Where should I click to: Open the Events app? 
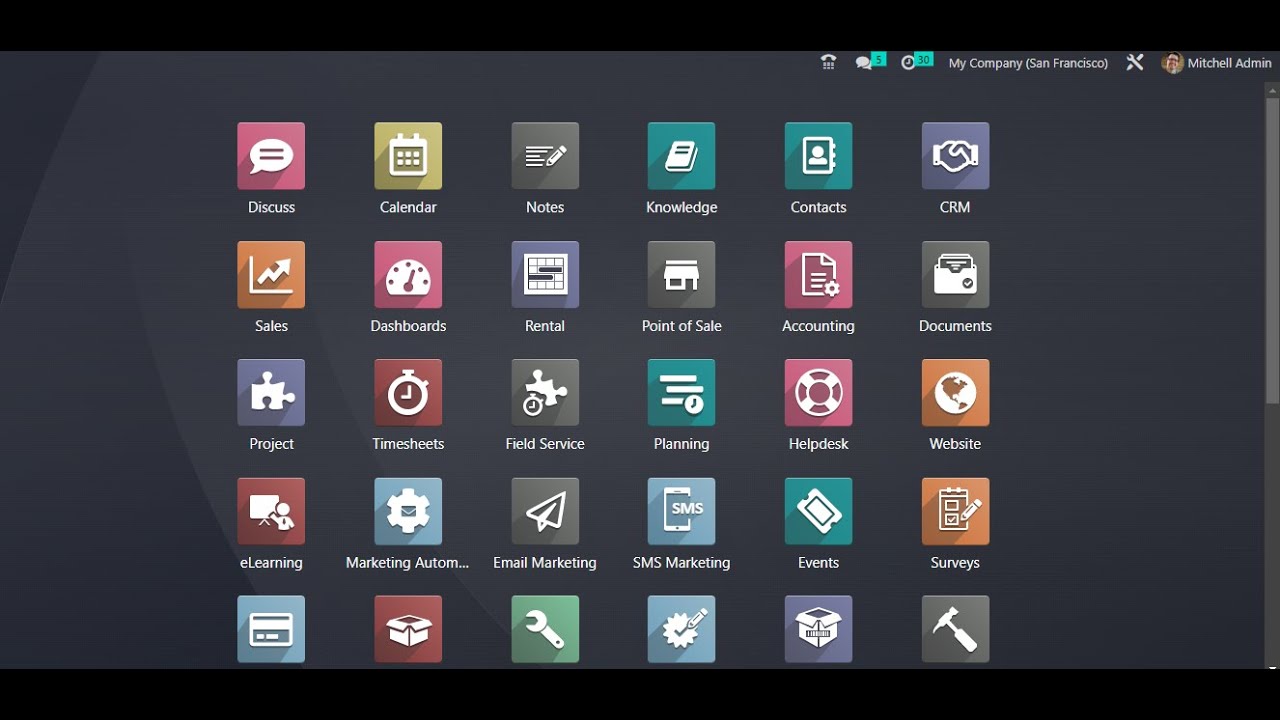[818, 512]
